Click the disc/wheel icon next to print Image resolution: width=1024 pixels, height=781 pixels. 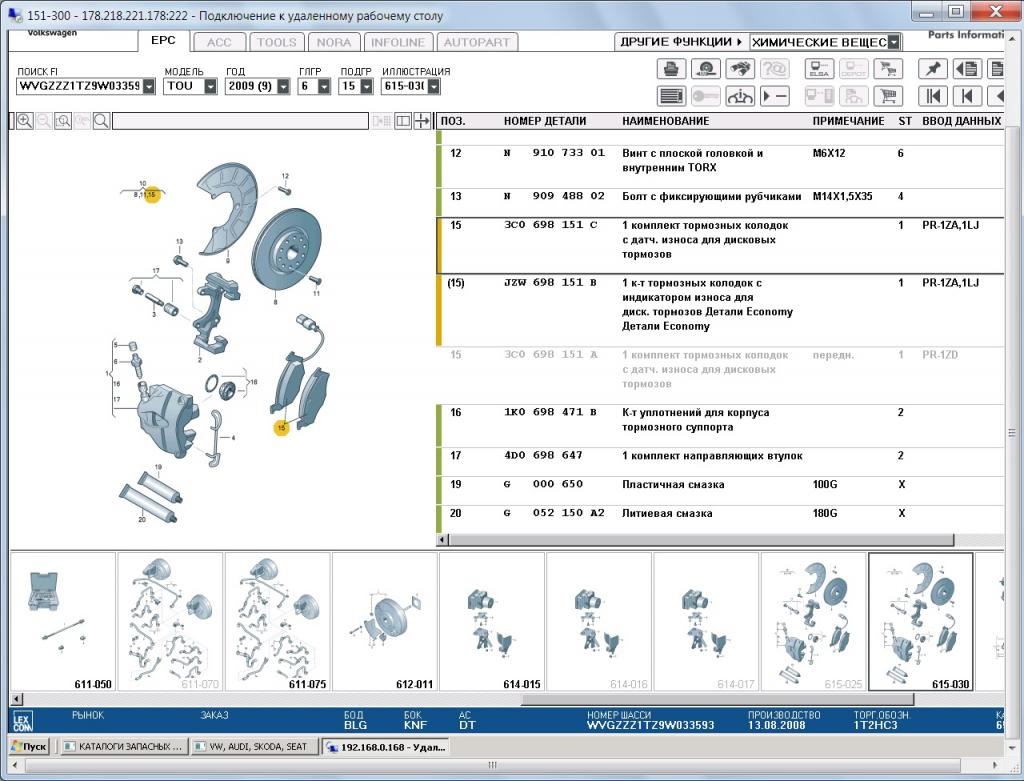tap(705, 69)
